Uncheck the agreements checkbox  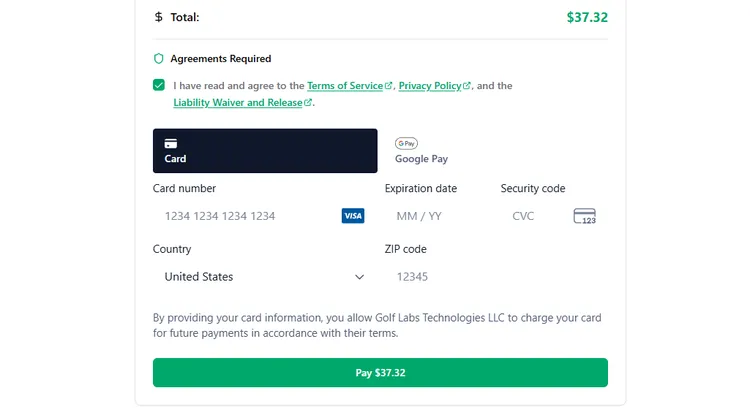point(159,86)
